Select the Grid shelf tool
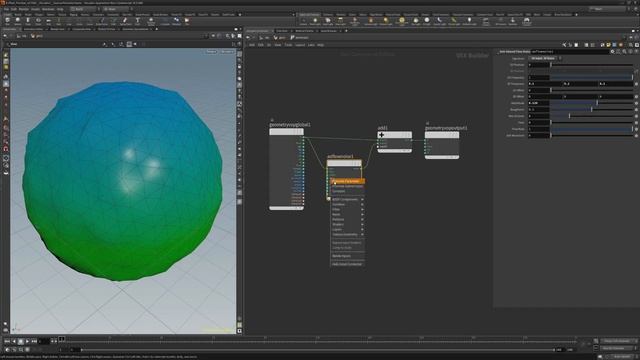This screenshot has width=640, height=360. coord(49,21)
